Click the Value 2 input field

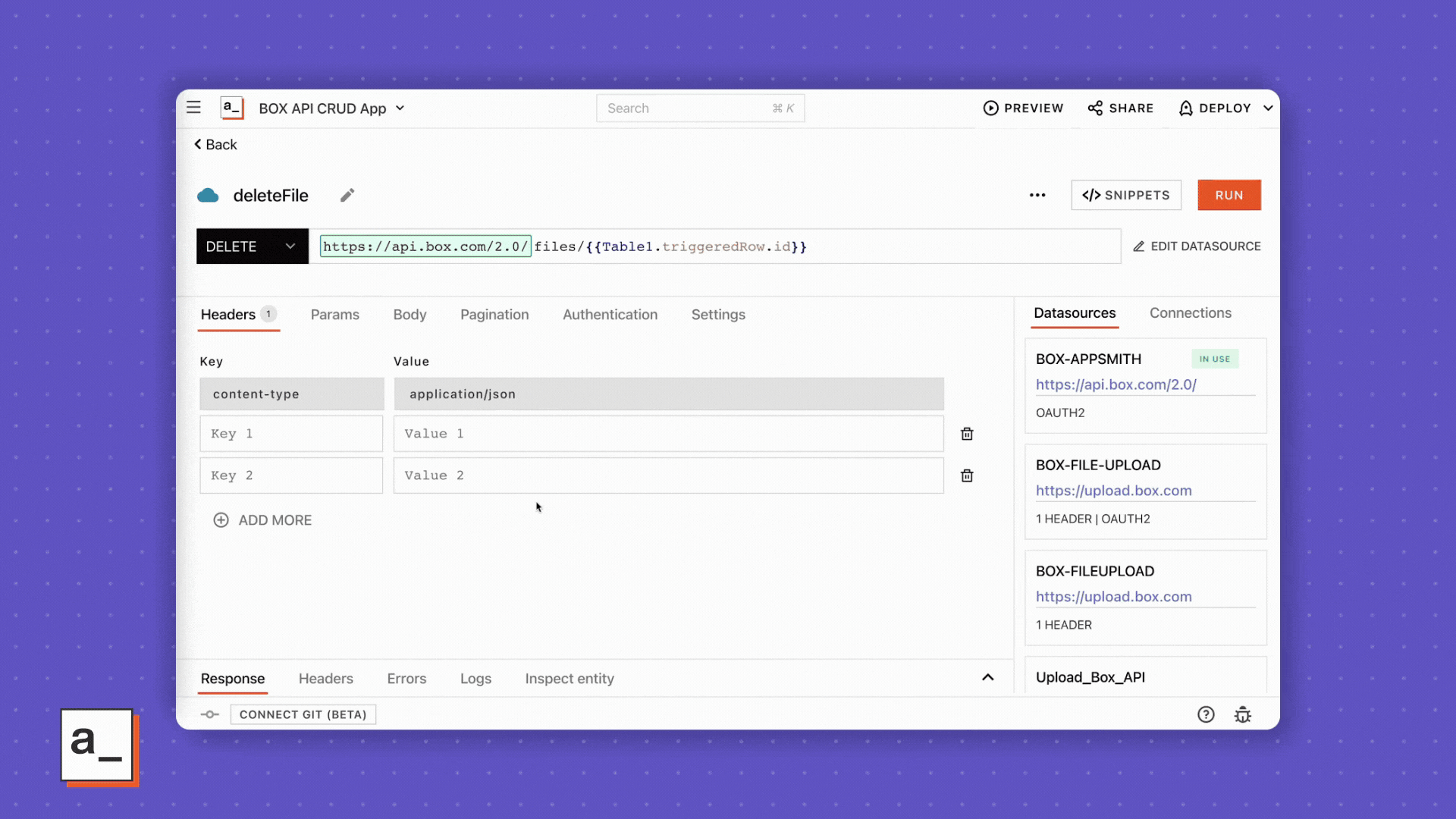(x=669, y=475)
